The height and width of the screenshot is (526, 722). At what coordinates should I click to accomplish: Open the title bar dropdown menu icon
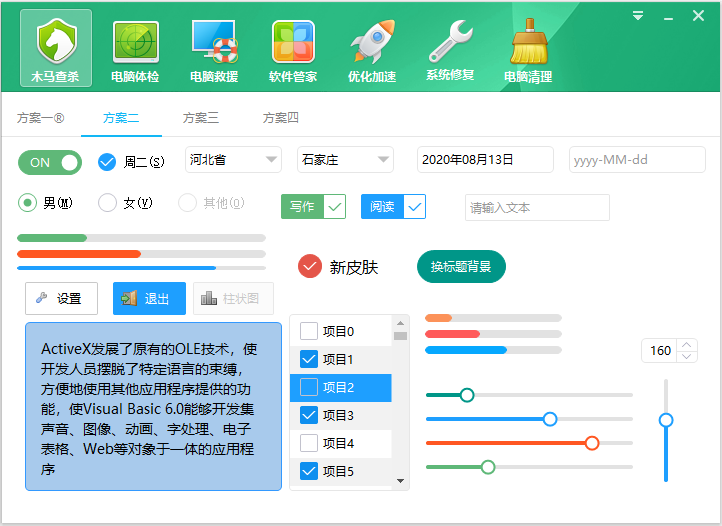click(x=638, y=16)
